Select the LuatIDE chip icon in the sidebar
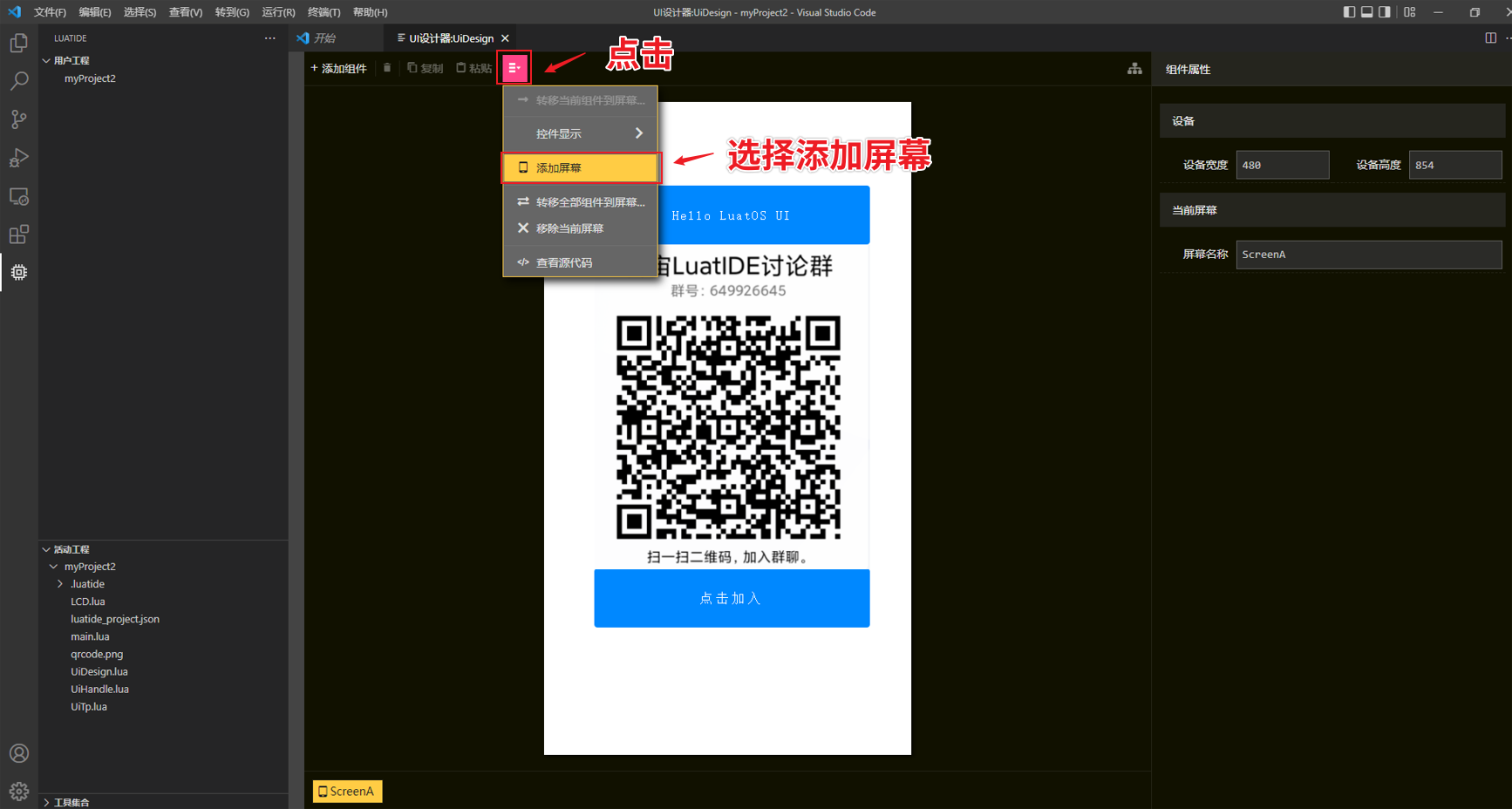This screenshot has height=809, width=1512. point(18,272)
